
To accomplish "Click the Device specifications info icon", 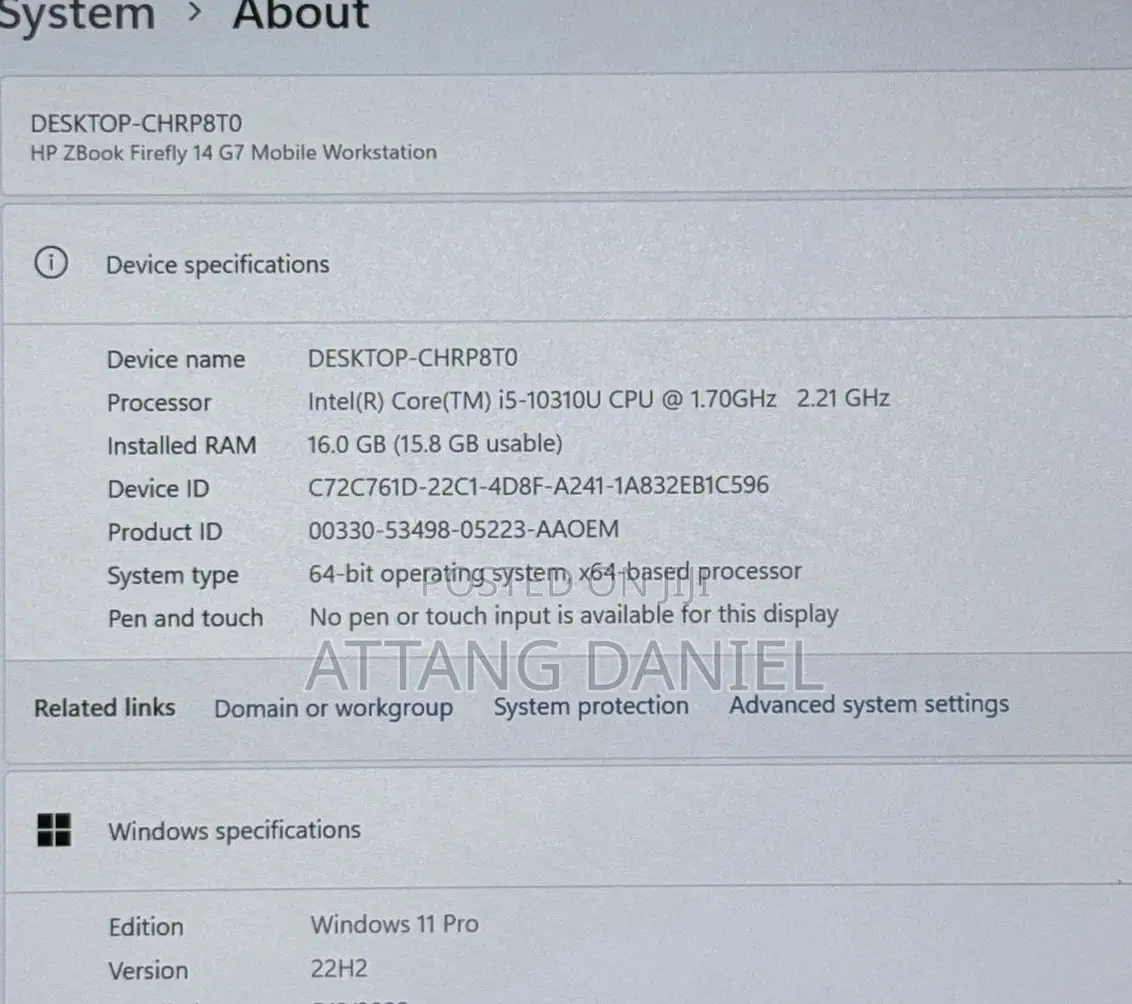I will (51, 263).
